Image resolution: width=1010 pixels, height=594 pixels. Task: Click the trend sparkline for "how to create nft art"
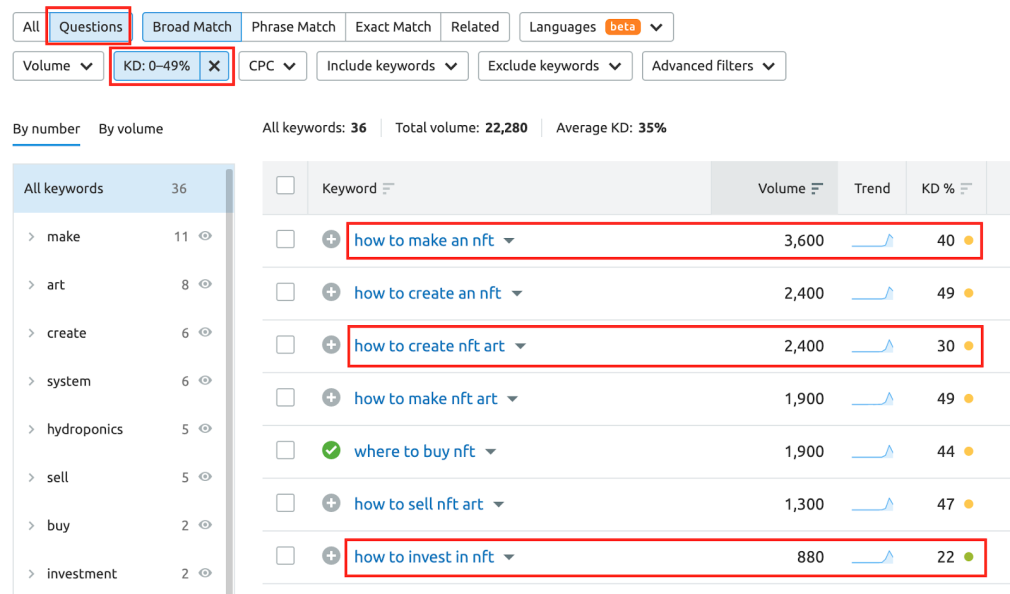click(x=872, y=345)
